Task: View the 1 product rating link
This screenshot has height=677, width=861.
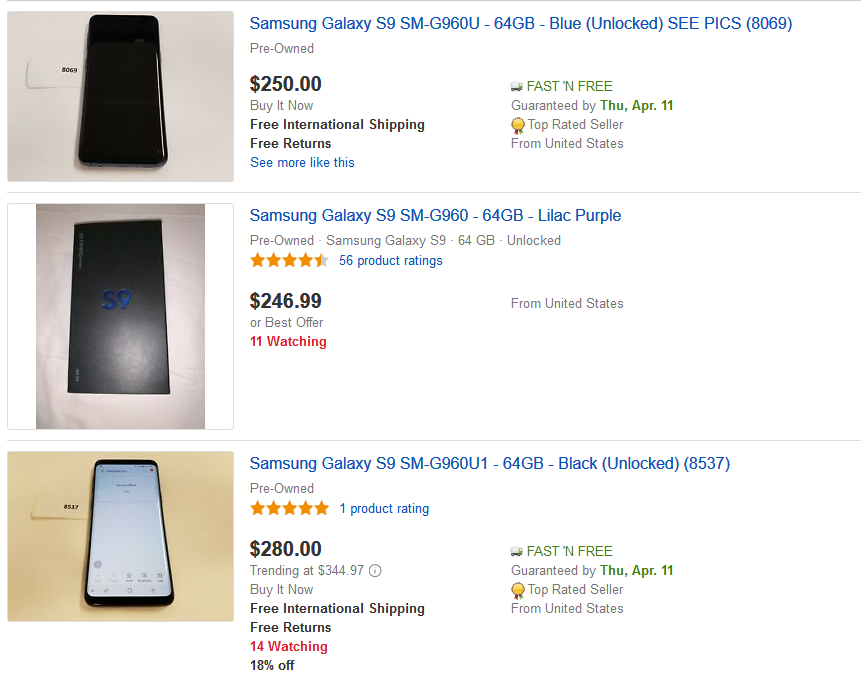Action: click(384, 509)
